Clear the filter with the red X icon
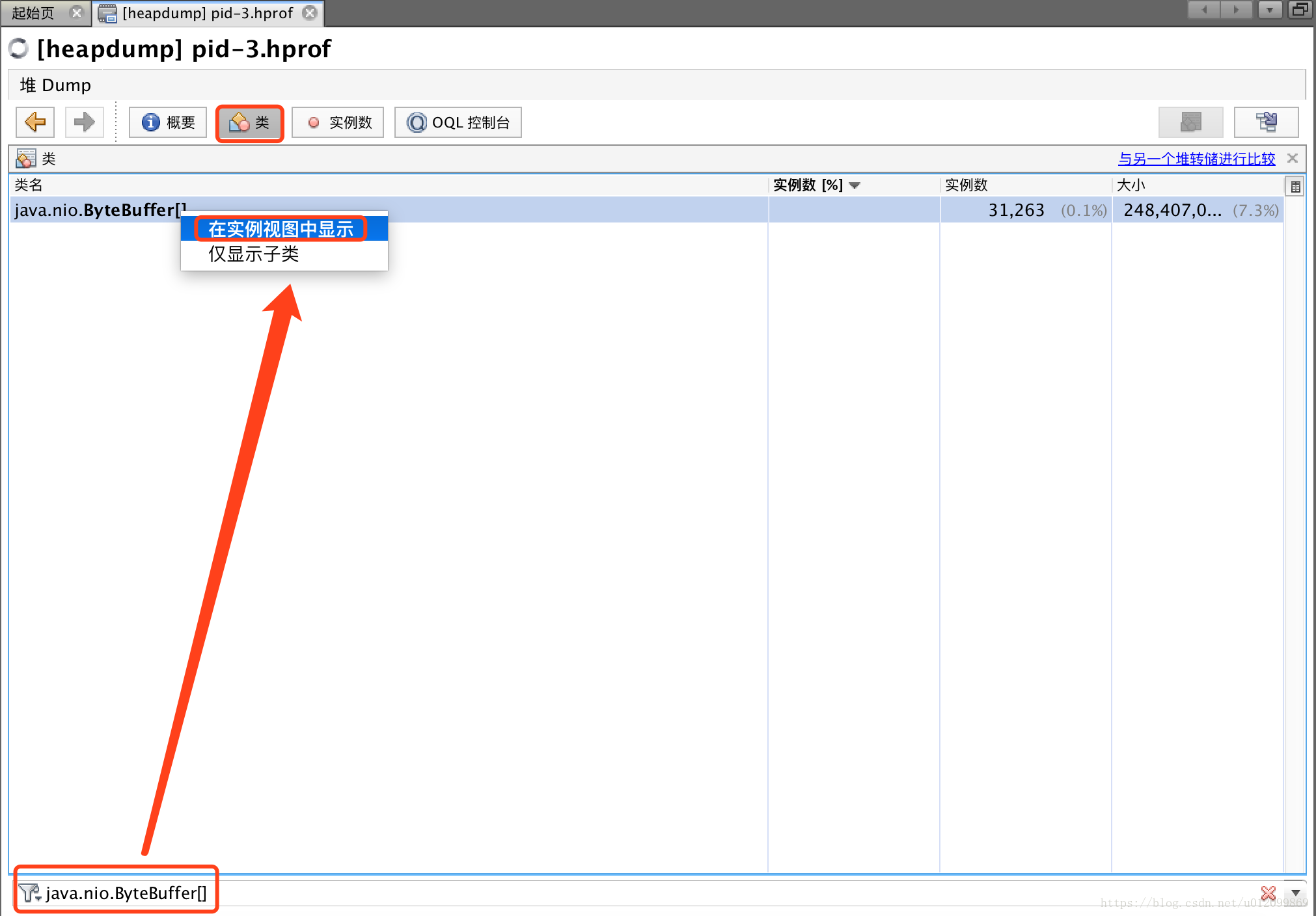Viewport: 1316px width, 916px height. (1268, 893)
